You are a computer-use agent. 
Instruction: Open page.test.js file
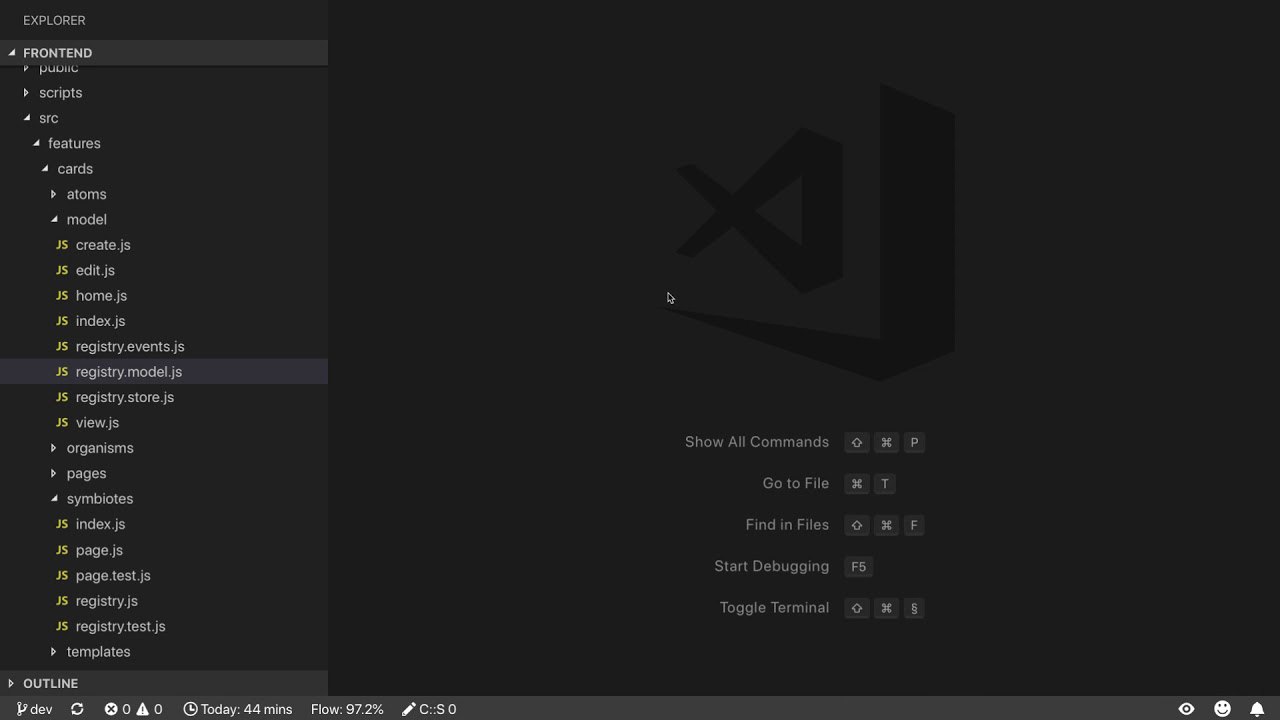[164, 575]
